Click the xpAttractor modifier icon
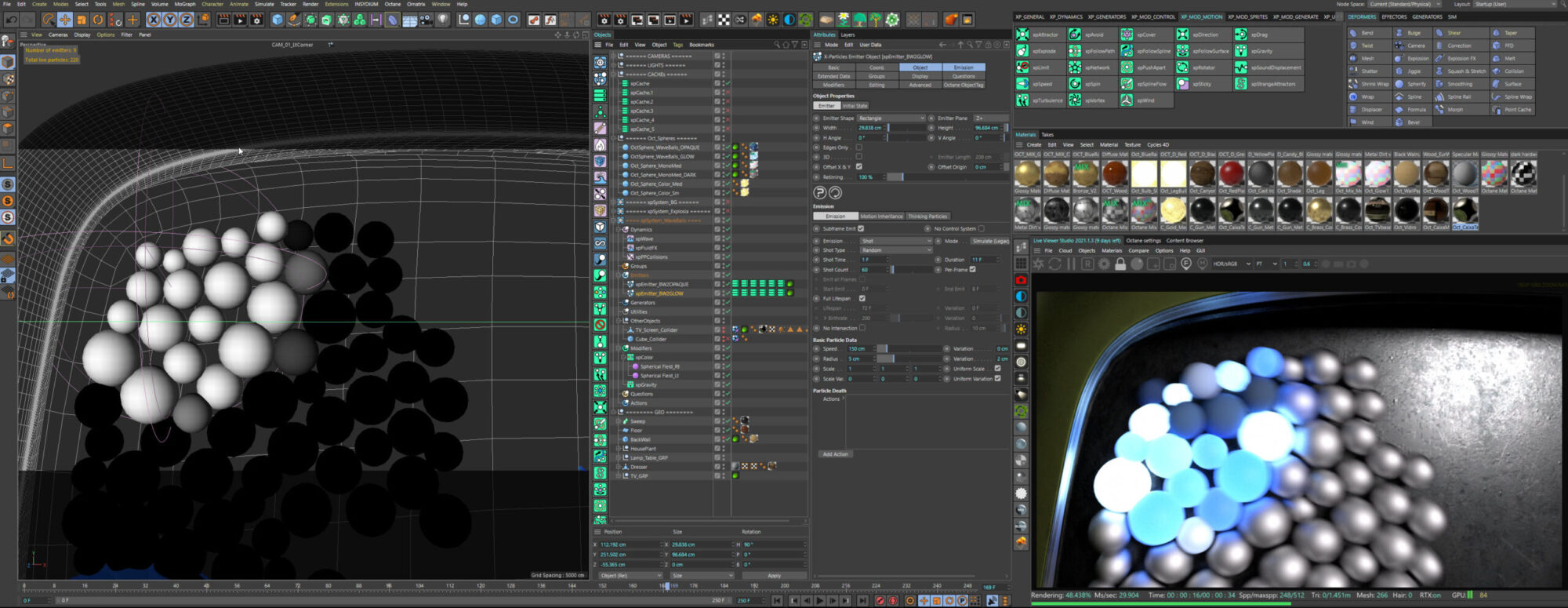 tap(1023, 35)
